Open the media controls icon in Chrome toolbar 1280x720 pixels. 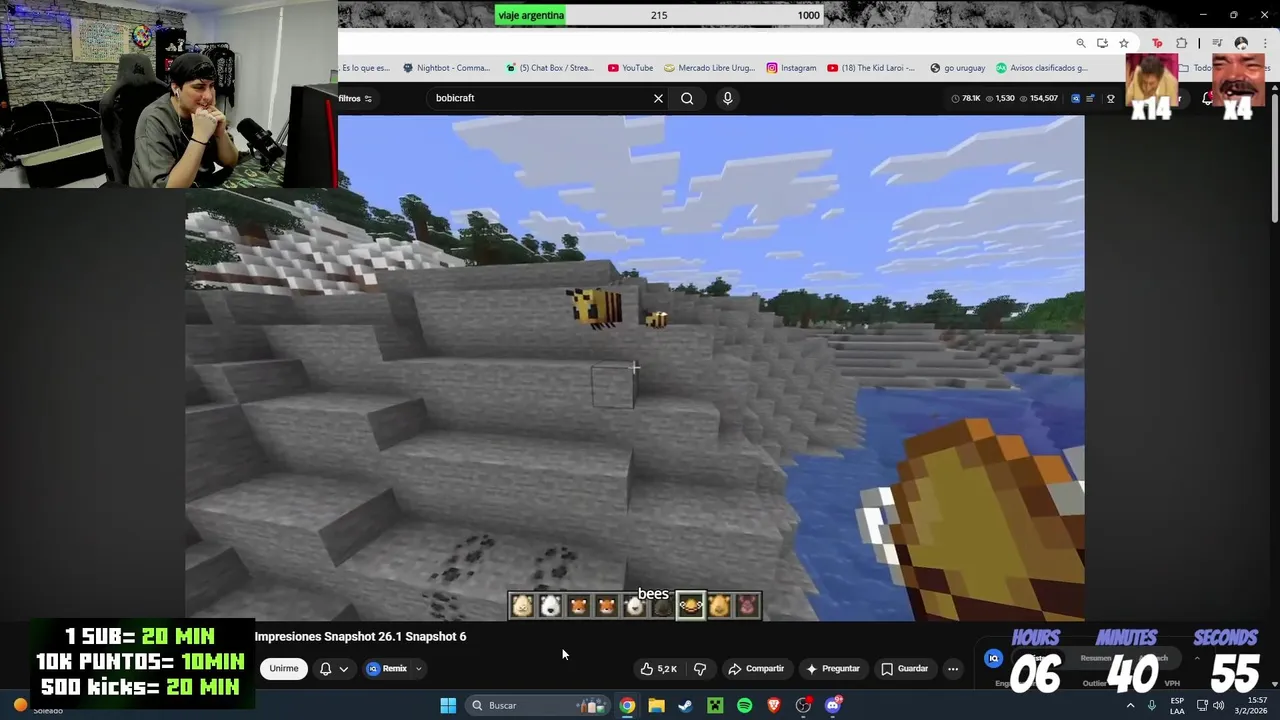point(1217,43)
